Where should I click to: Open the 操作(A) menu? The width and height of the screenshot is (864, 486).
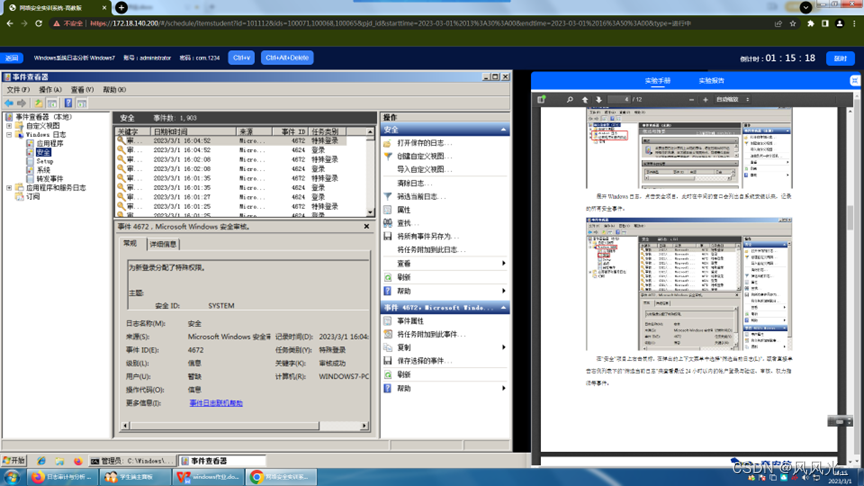[50, 89]
